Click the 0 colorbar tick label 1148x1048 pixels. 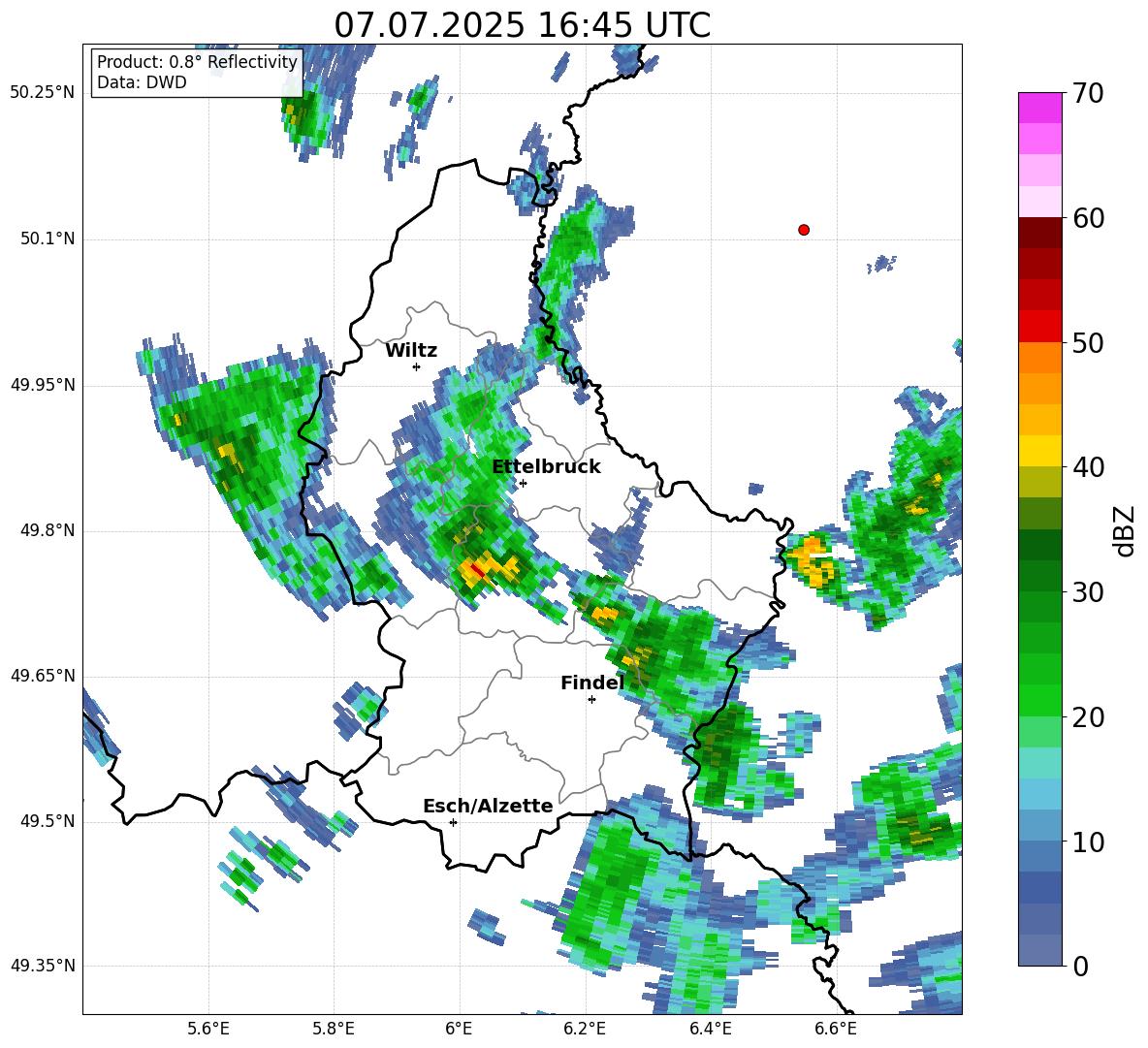pyautogui.click(x=1080, y=966)
